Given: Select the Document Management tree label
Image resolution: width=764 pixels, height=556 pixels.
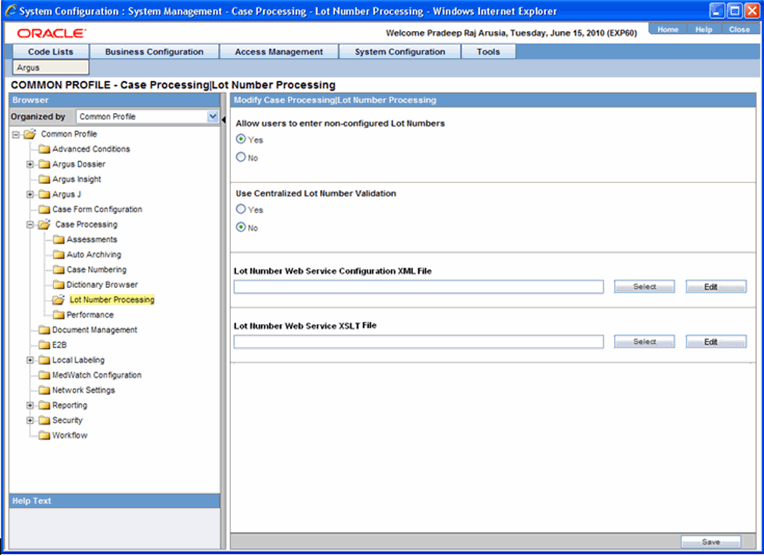Looking at the screenshot, I should (95, 330).
